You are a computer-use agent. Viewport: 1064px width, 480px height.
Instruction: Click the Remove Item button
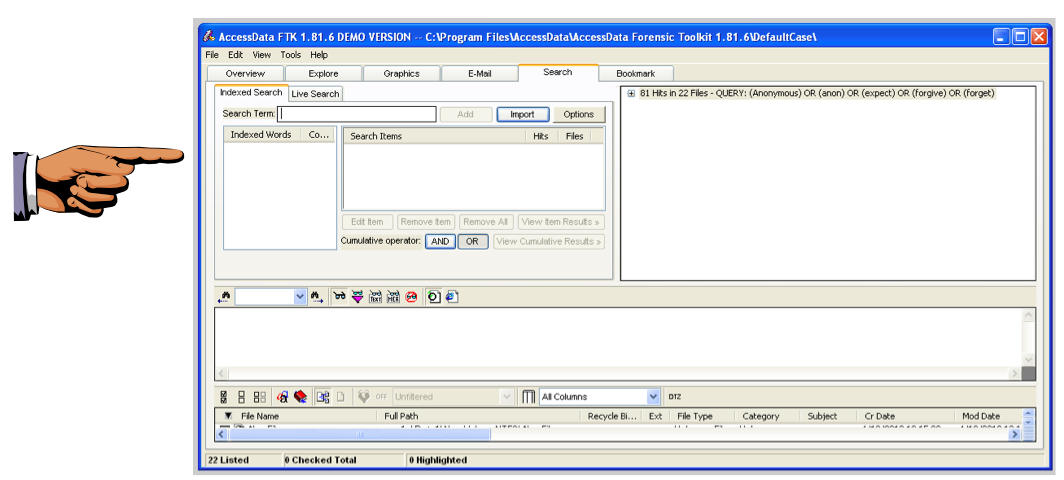point(426,222)
